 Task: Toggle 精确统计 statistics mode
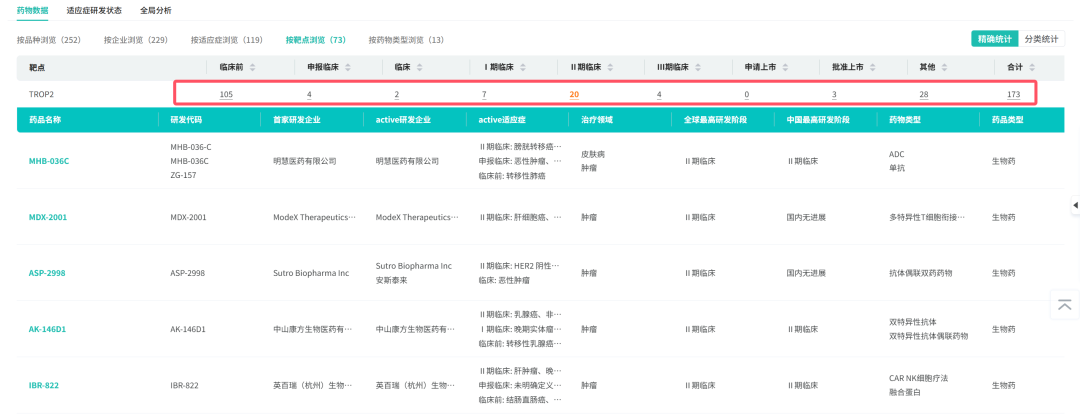[995, 39]
